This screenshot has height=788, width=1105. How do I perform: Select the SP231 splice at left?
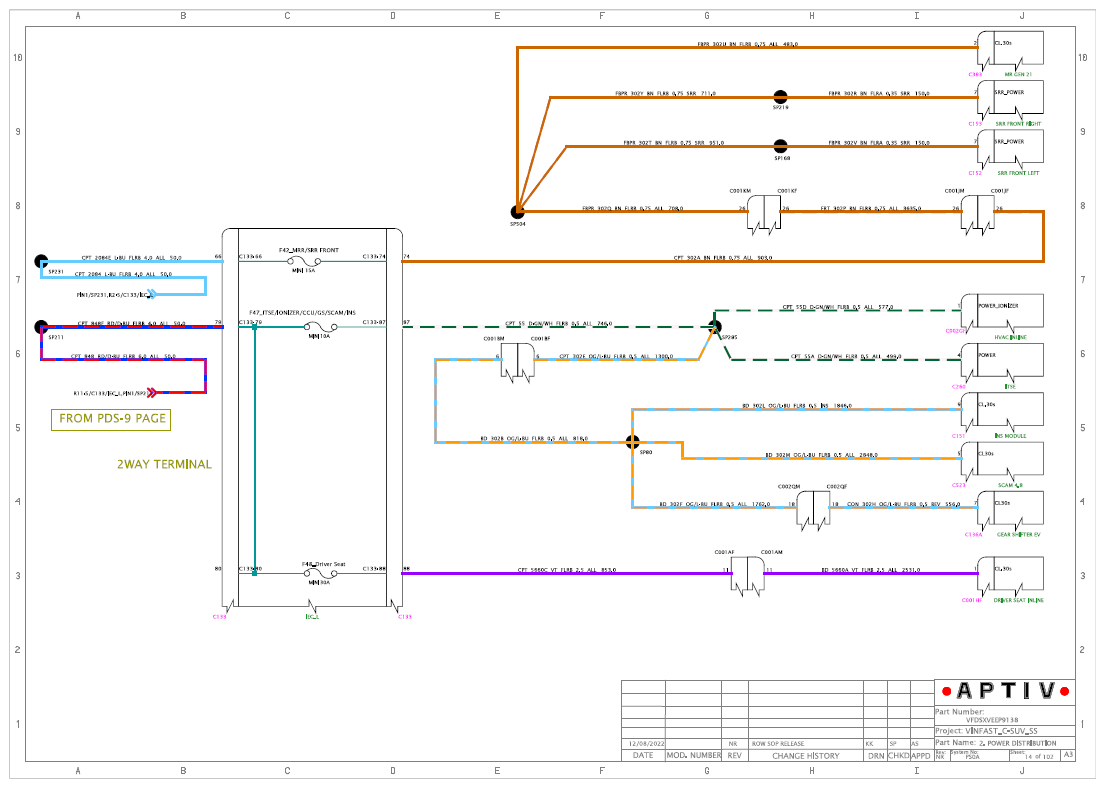[42, 261]
